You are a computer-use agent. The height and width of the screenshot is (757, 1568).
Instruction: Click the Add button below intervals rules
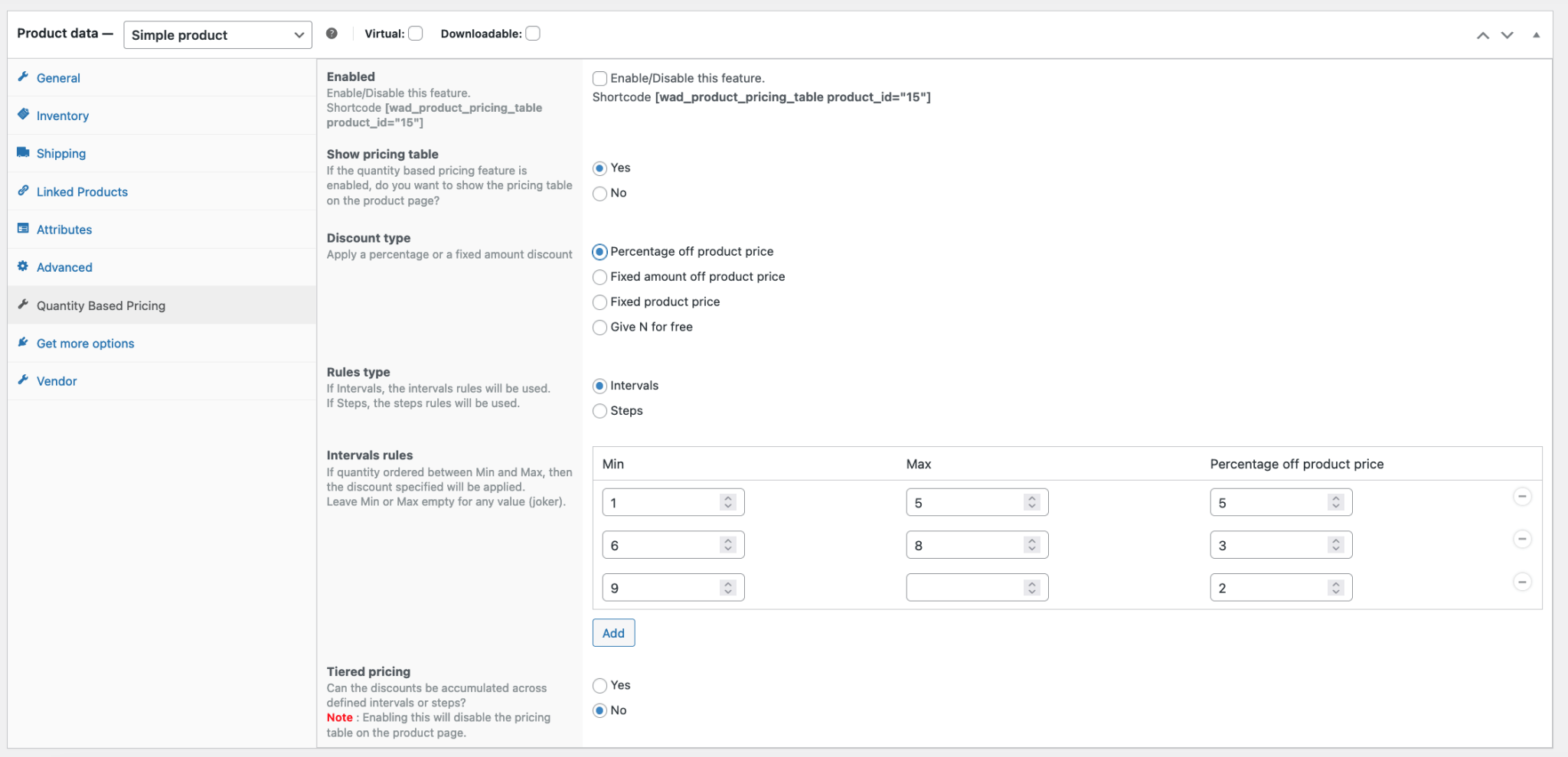point(613,633)
